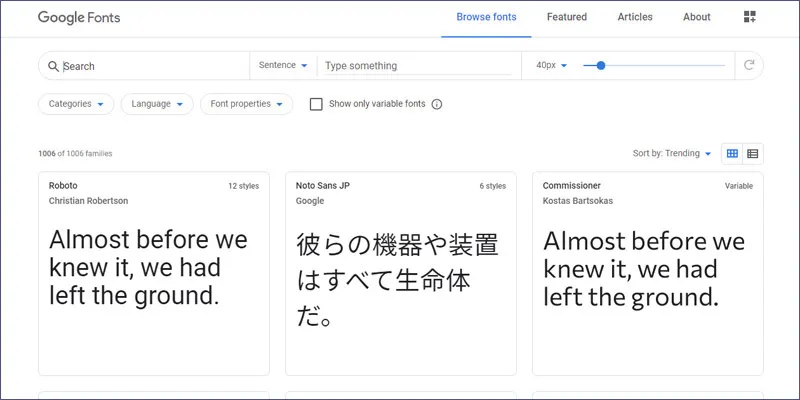Enable Show only variable fonts checkbox
Viewport: 800px width, 400px height.
[316, 104]
